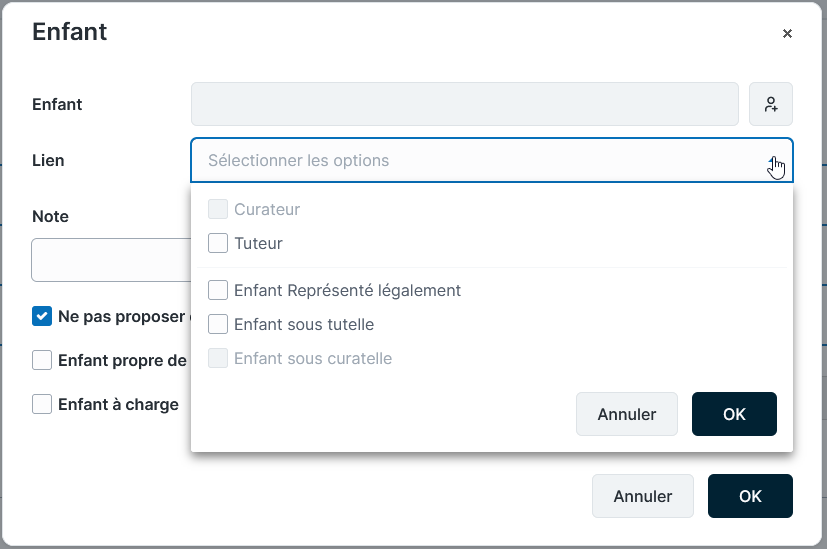Confirm the options dropdown with OK
The image size is (827, 549).
point(734,414)
